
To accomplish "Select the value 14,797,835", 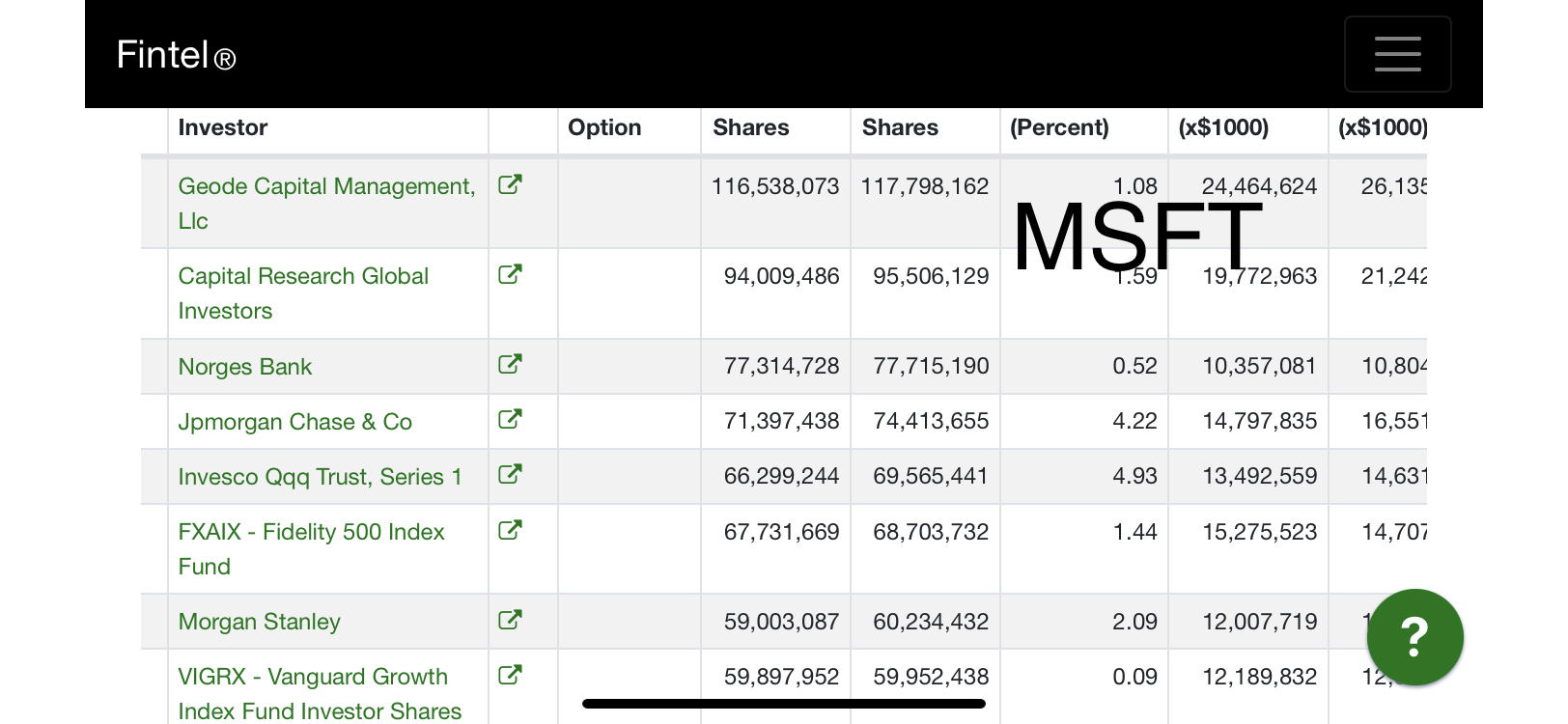I will click(x=1259, y=421).
